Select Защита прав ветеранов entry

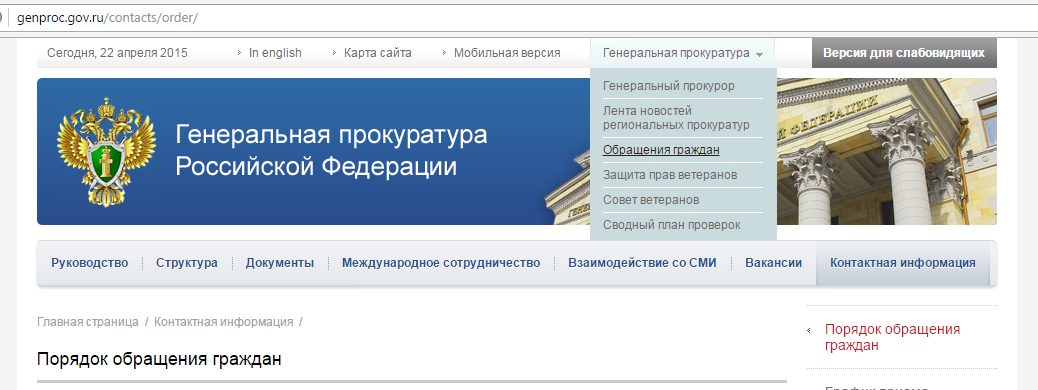[x=670, y=175]
